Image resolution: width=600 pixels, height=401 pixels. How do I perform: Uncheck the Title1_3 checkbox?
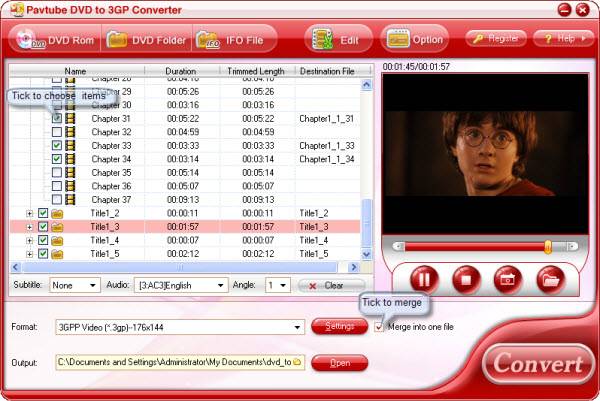point(43,227)
